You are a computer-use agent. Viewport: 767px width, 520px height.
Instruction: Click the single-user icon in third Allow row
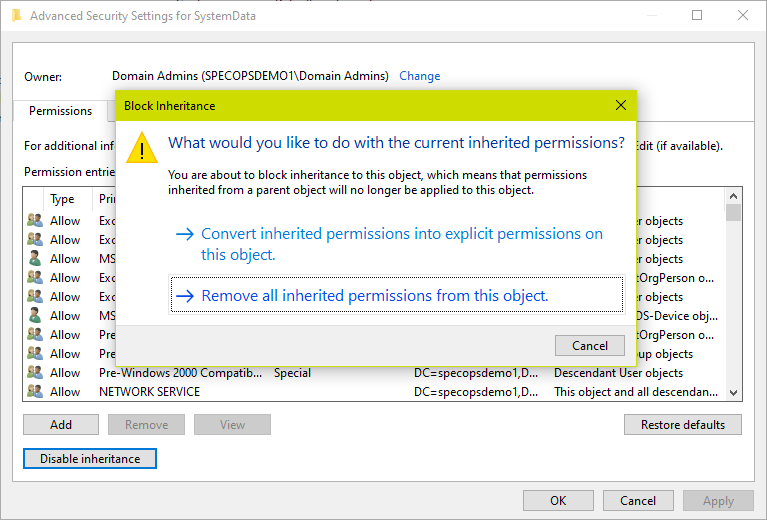(35, 258)
